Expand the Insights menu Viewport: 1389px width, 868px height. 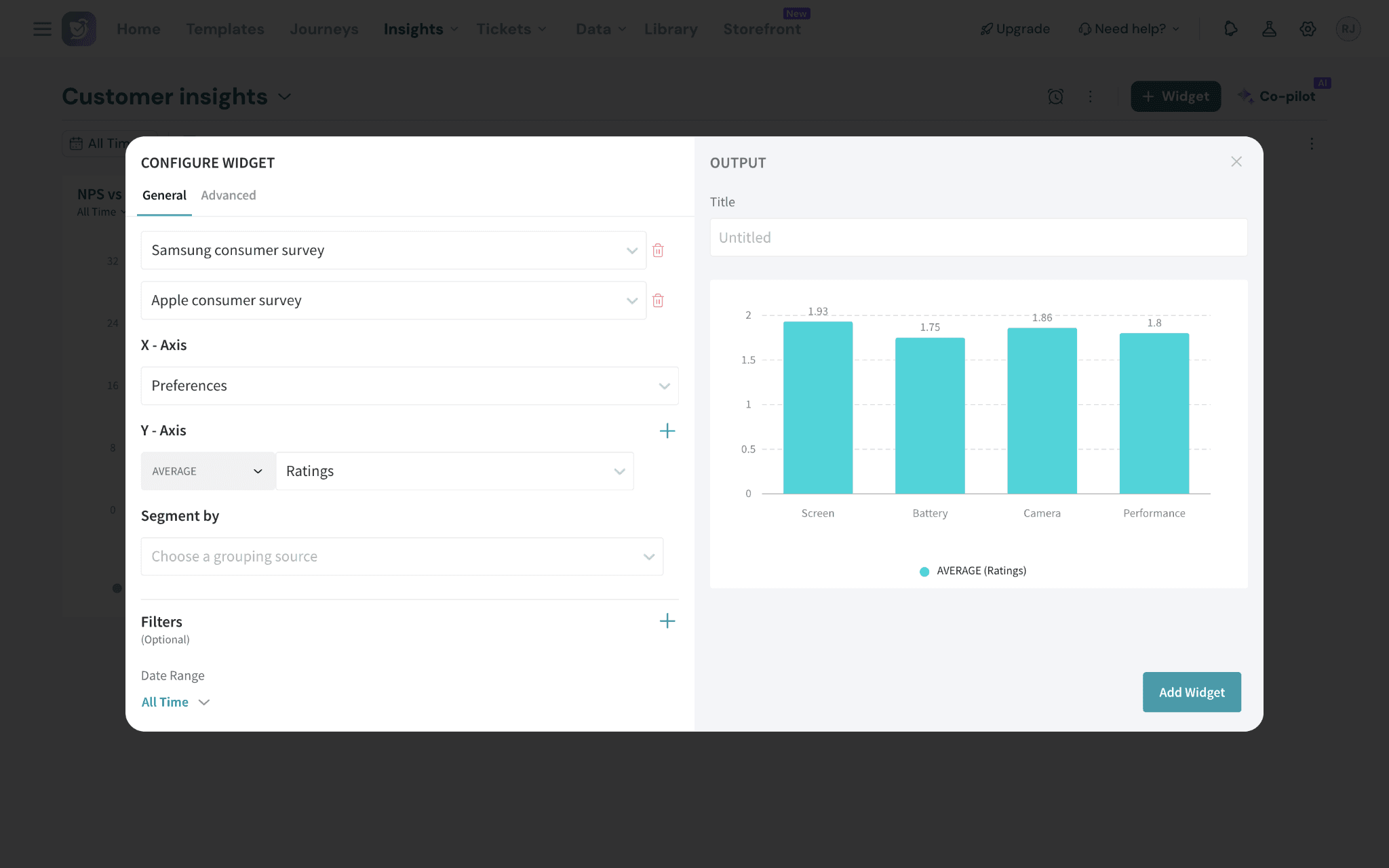pyautogui.click(x=420, y=29)
